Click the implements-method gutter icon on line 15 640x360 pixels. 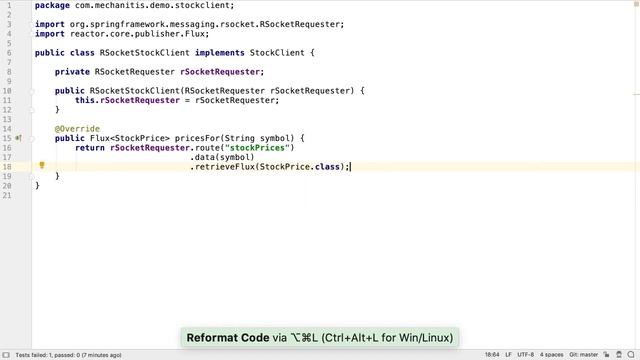[18, 138]
